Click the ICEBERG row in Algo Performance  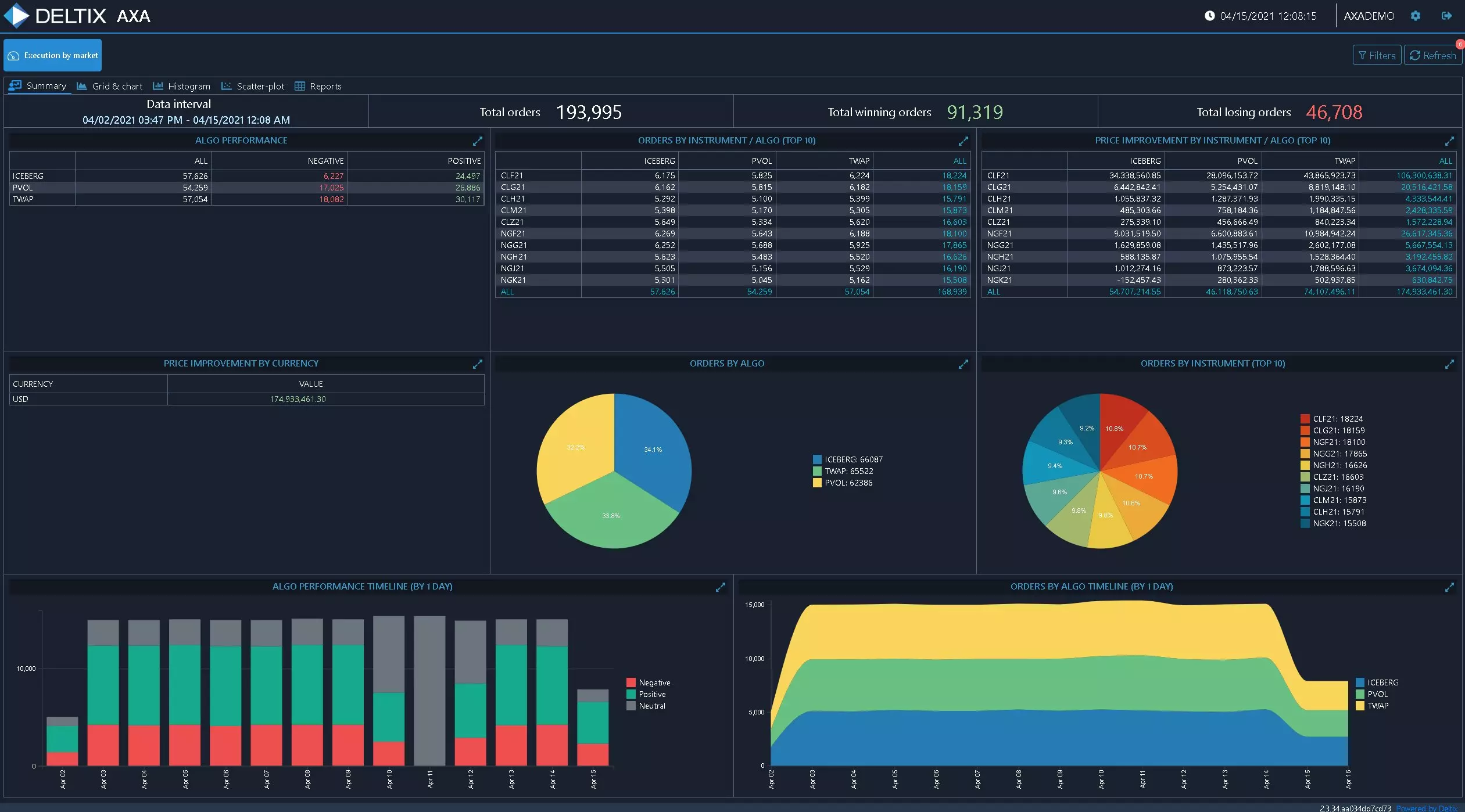[246, 176]
